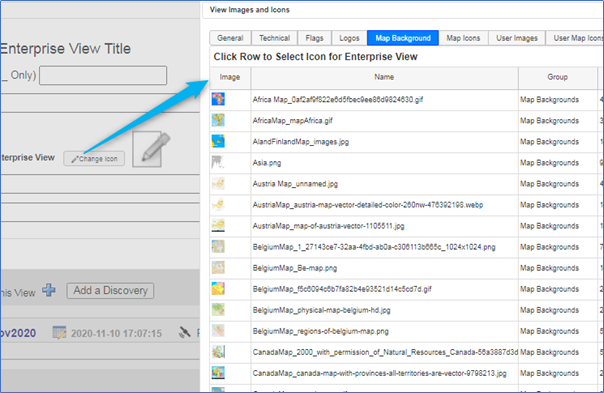Select the Africa Map gif thumbnail image
Viewport: 604px width, 393px height.
point(218,99)
